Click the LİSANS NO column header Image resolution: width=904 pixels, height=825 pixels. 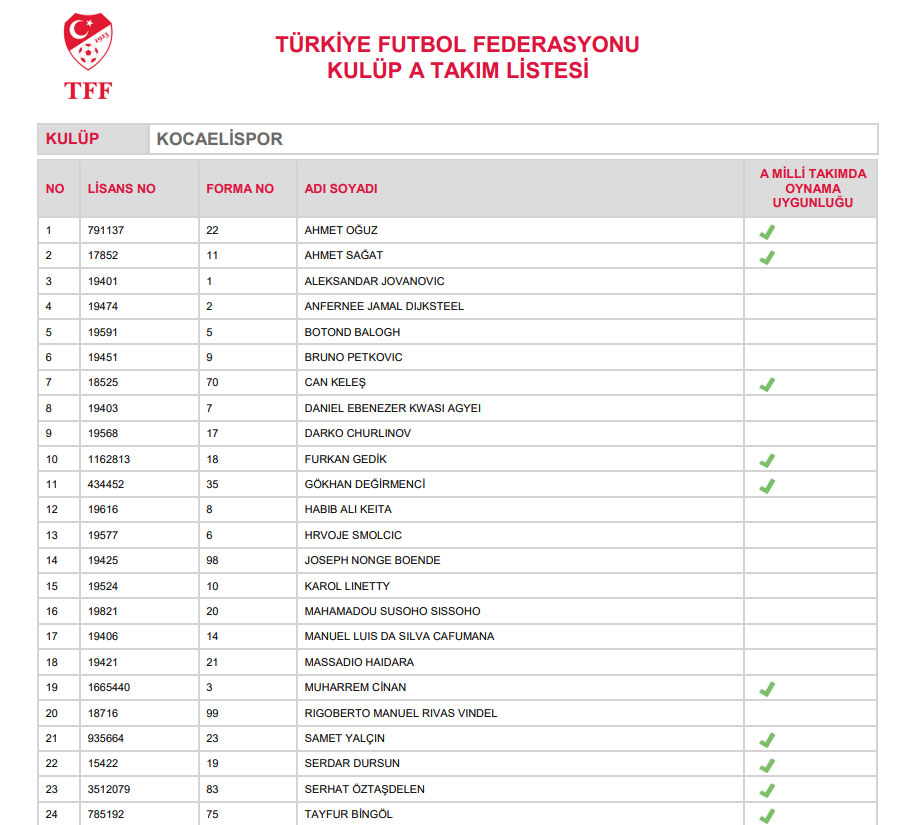pos(122,189)
